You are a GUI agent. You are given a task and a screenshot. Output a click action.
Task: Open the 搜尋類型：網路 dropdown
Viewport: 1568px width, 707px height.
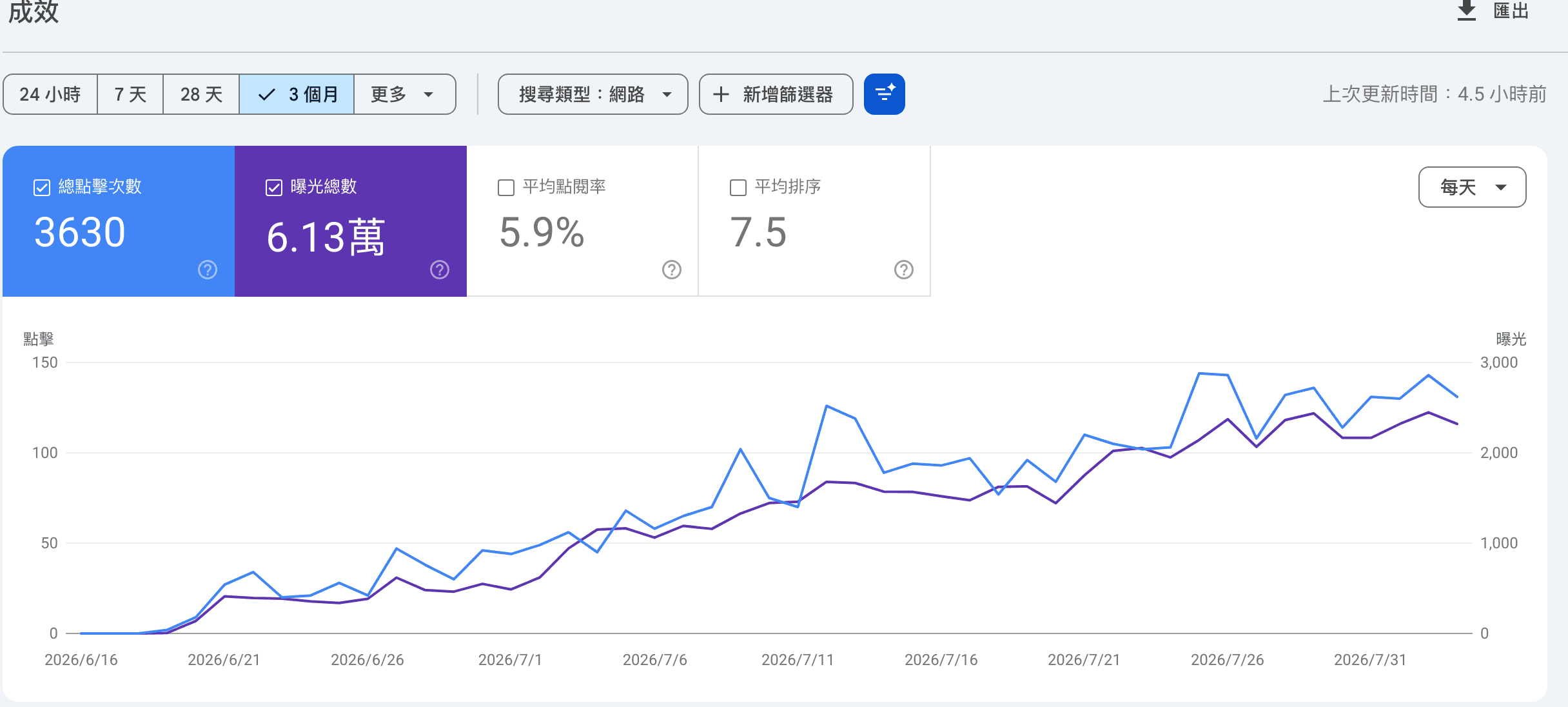(x=593, y=94)
